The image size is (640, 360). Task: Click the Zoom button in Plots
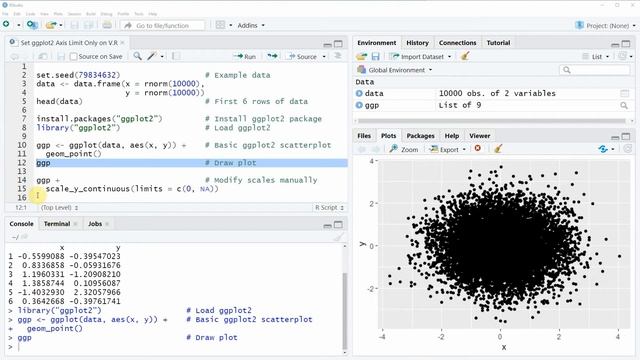[404, 149]
